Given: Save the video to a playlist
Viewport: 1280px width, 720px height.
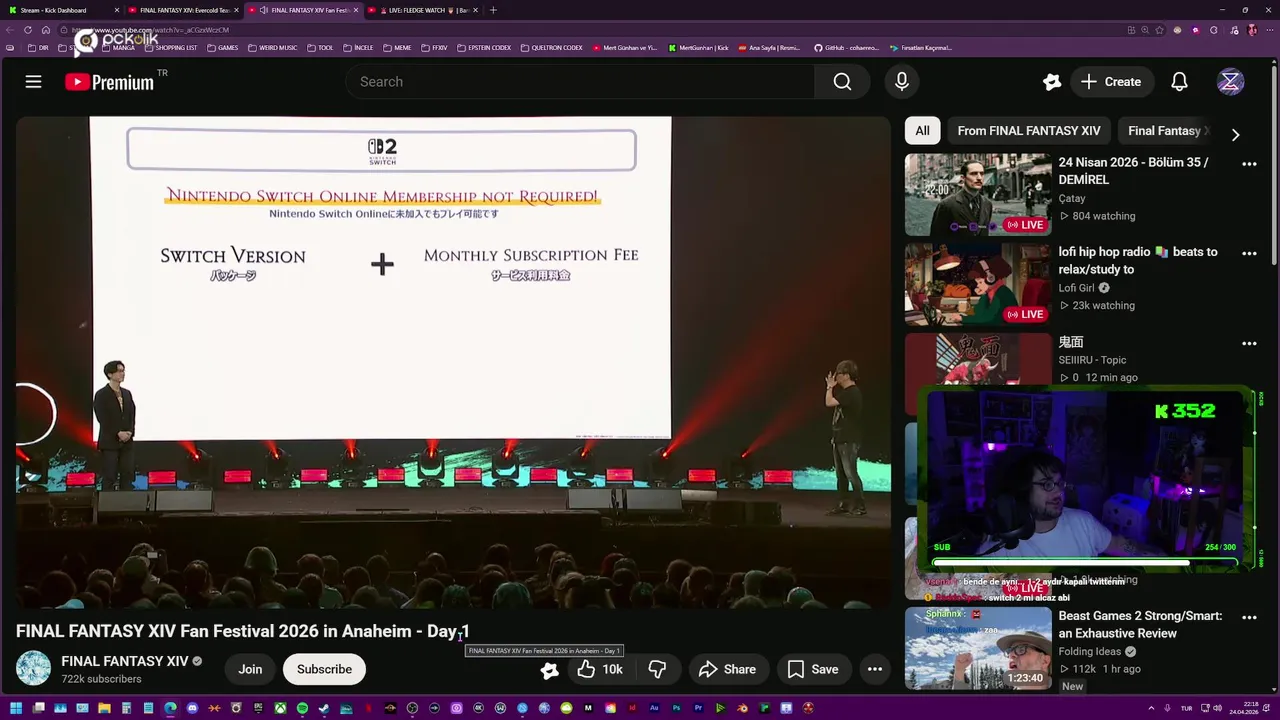Looking at the screenshot, I should pyautogui.click(x=813, y=669).
